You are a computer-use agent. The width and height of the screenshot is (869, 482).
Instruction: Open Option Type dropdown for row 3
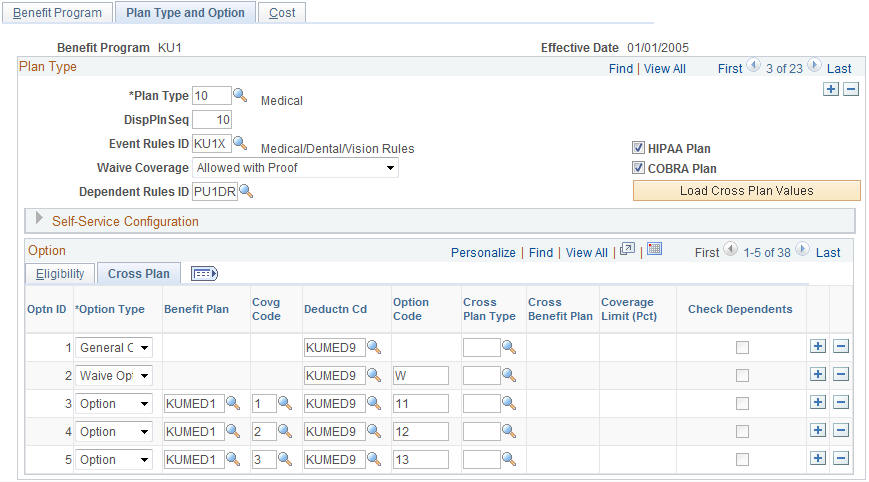click(x=114, y=404)
